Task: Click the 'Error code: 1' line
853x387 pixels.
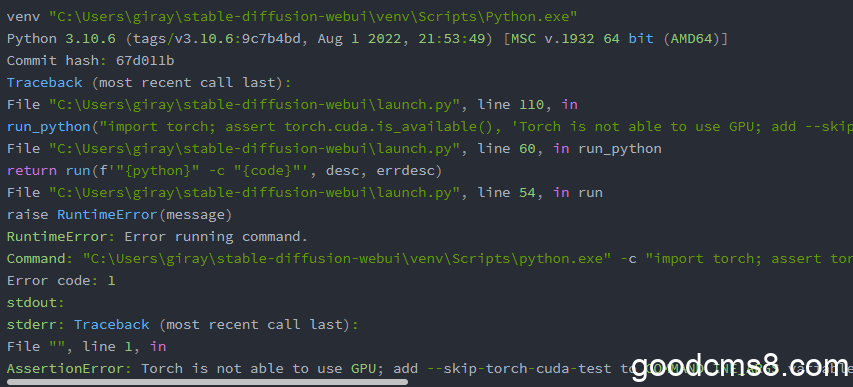Action: [x=61, y=281]
